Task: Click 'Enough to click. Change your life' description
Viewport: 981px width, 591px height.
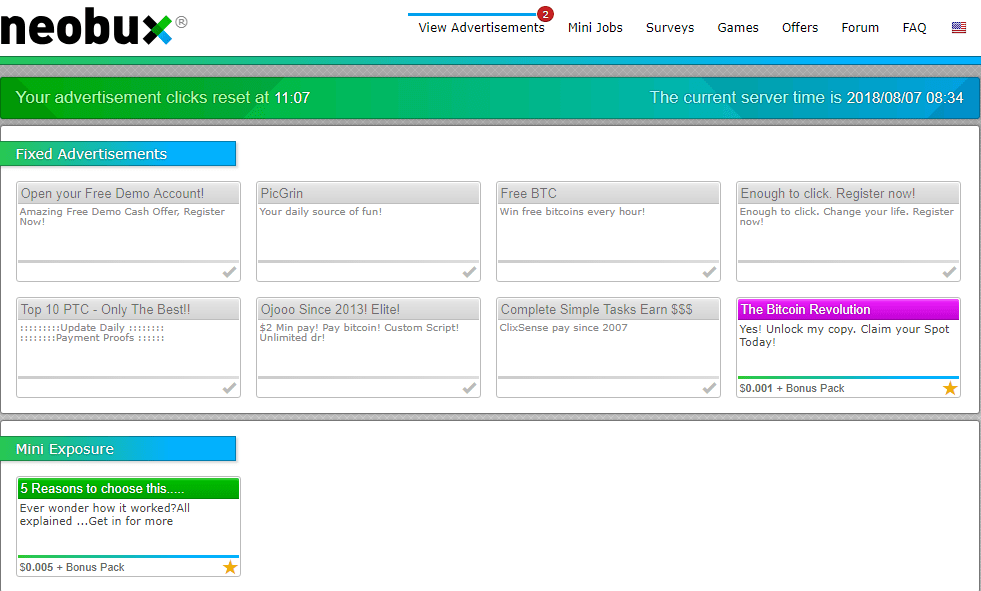Action: click(846, 216)
